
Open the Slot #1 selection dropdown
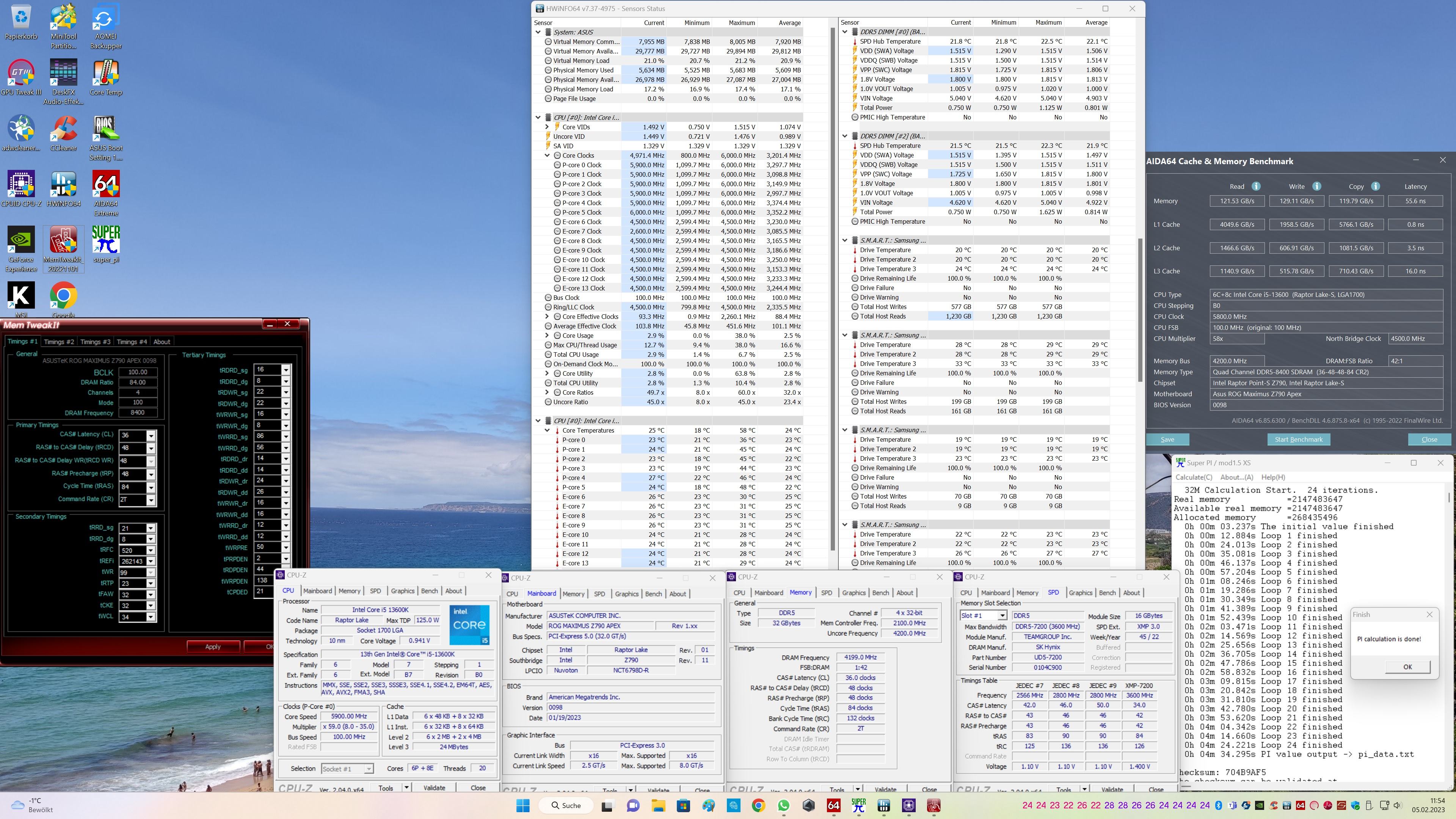1001,615
